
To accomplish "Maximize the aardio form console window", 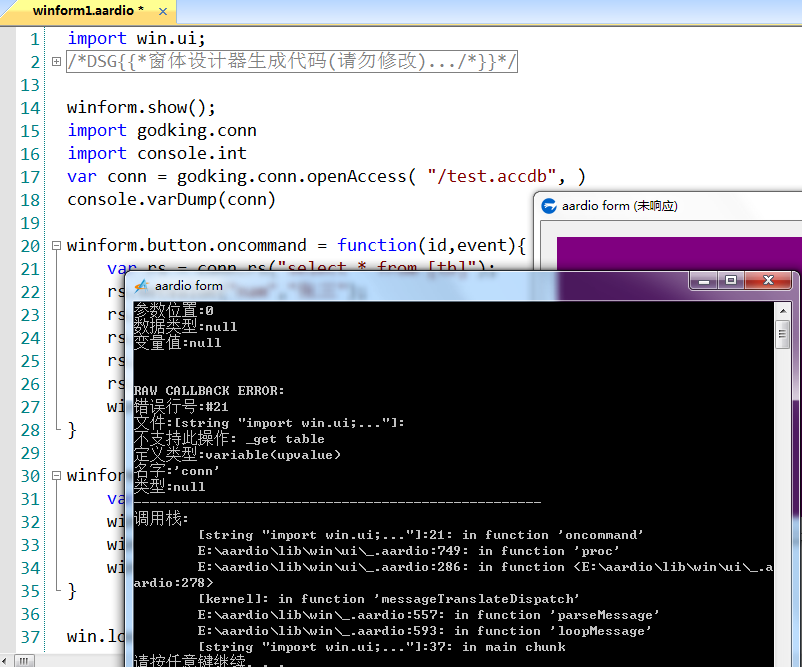I will [731, 280].
